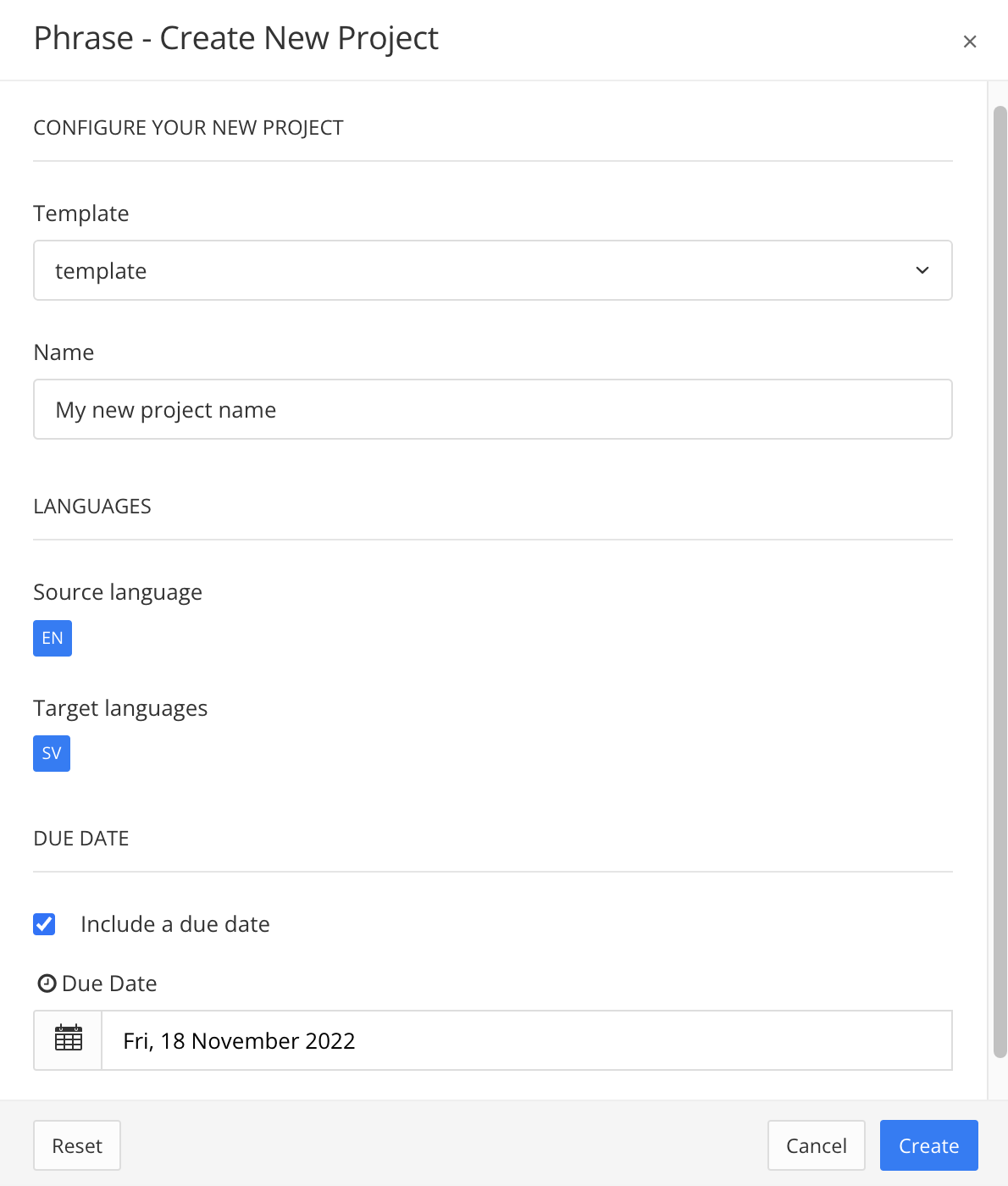Click the Source language label
1008x1186 pixels.
pos(117,591)
